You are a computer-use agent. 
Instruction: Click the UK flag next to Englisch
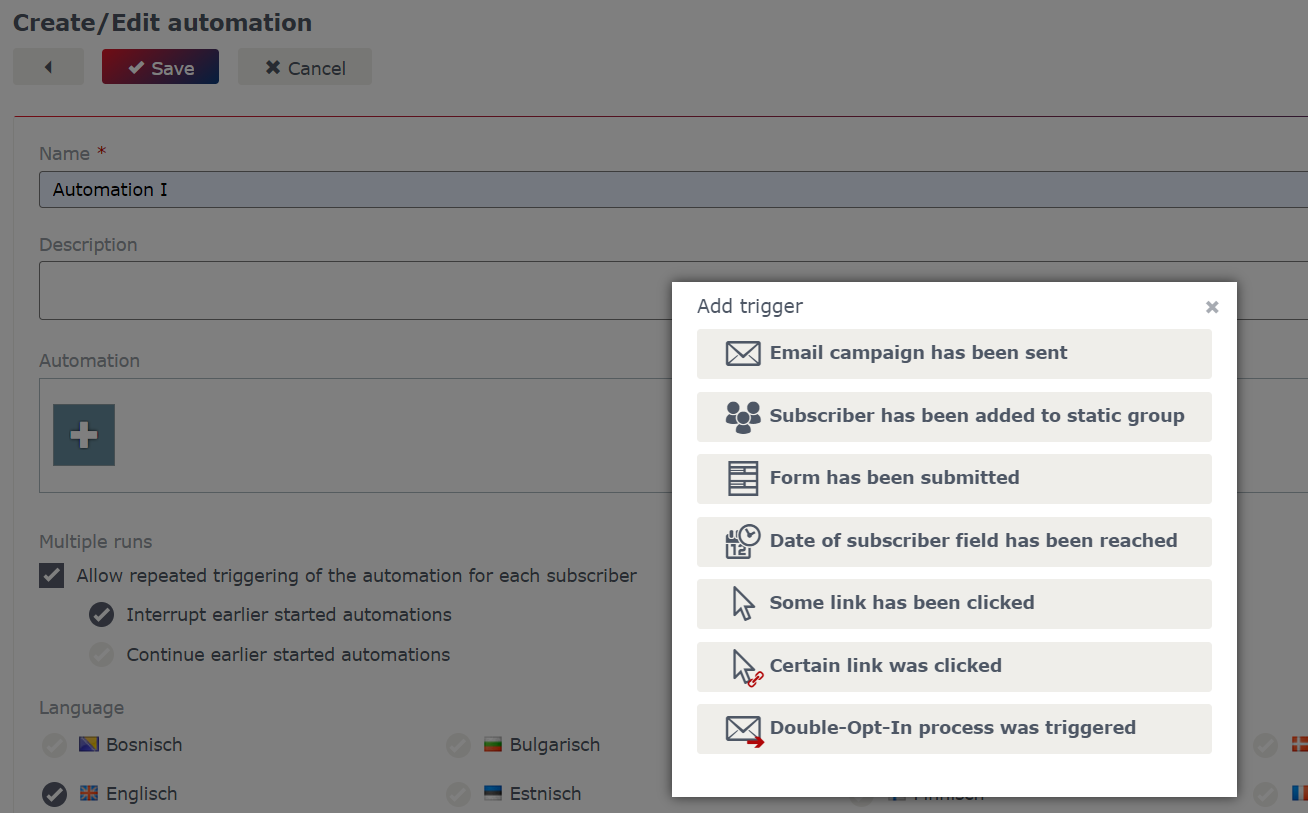89,794
